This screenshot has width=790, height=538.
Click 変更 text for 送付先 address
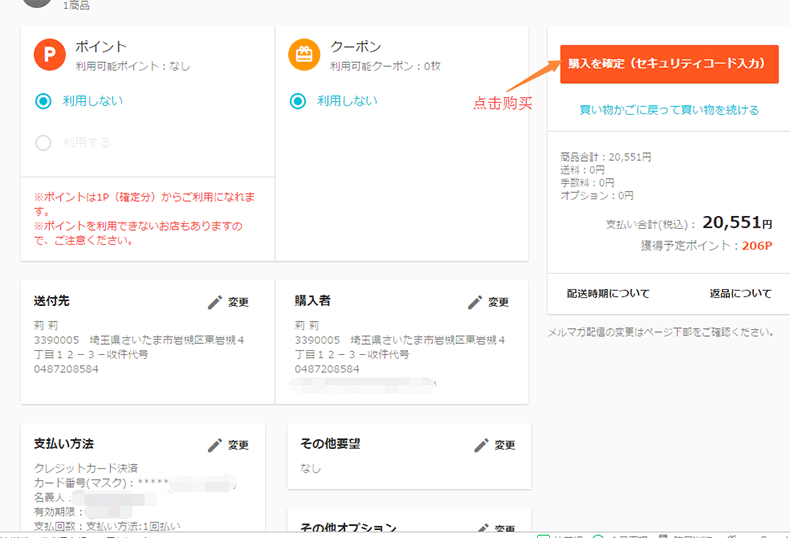pyautogui.click(x=238, y=302)
